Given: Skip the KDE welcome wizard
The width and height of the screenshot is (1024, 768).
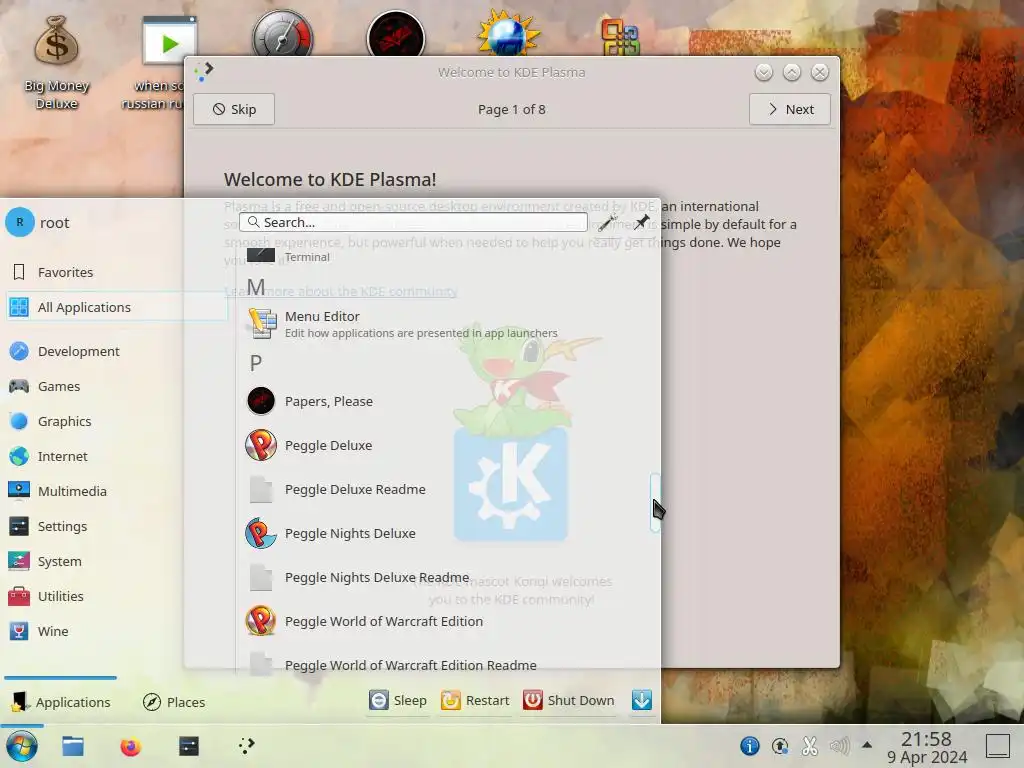Looking at the screenshot, I should tap(234, 109).
